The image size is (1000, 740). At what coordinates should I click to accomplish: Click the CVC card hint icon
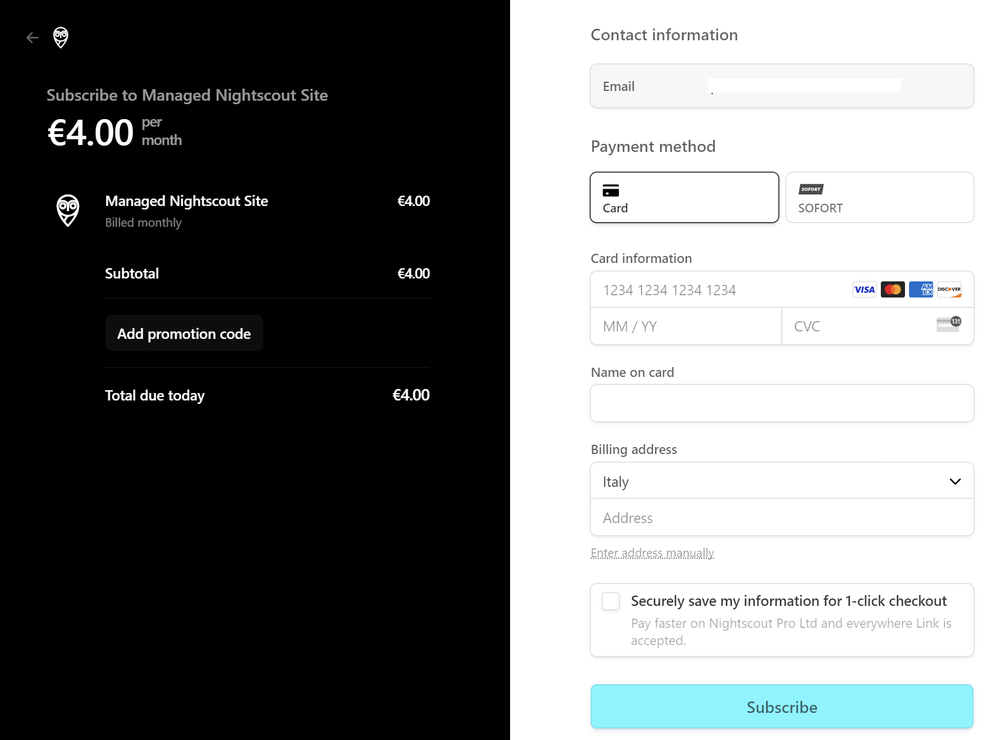949,324
